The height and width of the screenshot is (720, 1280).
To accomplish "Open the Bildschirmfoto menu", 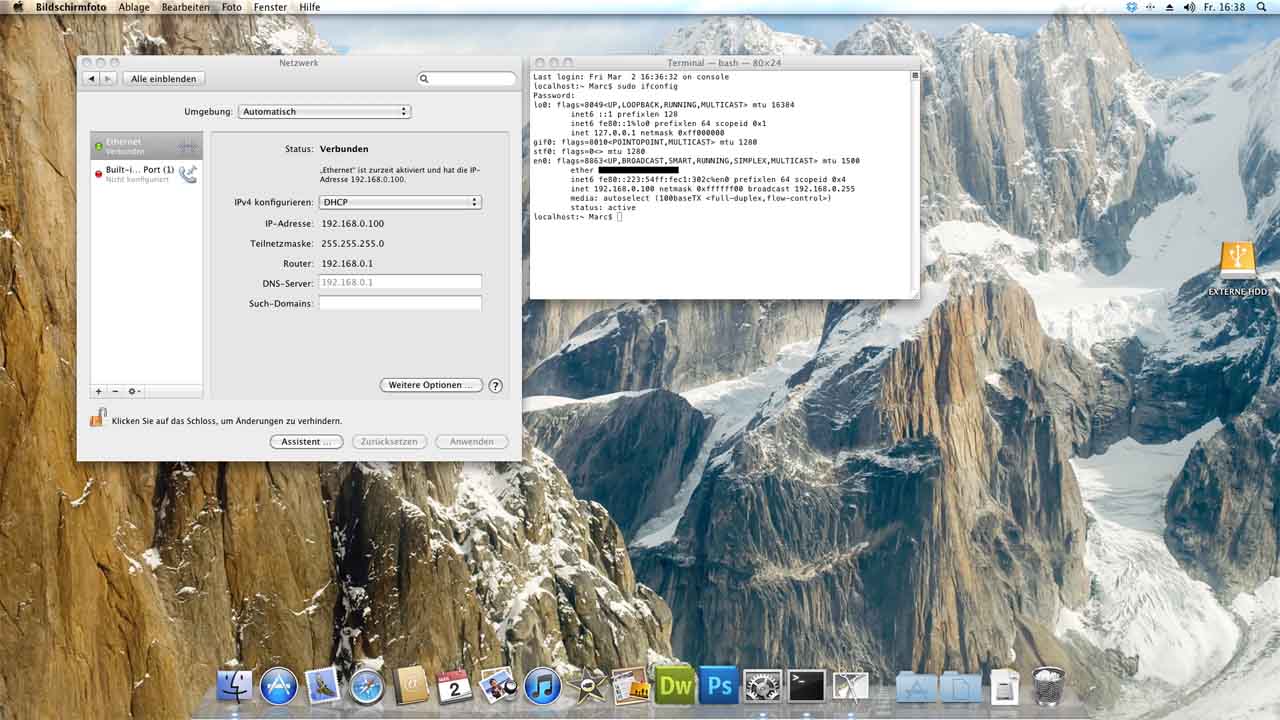I will 71,7.
